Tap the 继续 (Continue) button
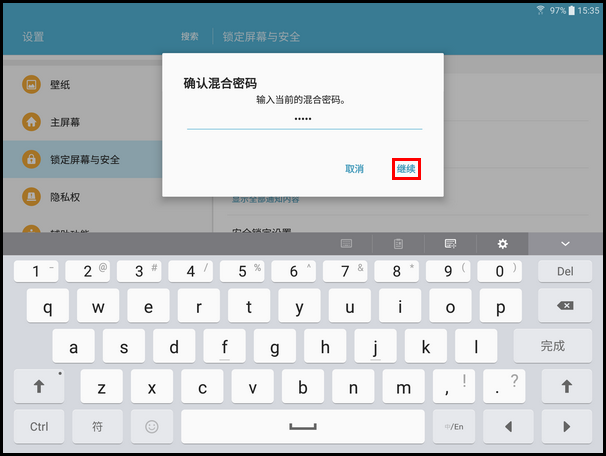The width and height of the screenshot is (606, 456). click(x=406, y=169)
